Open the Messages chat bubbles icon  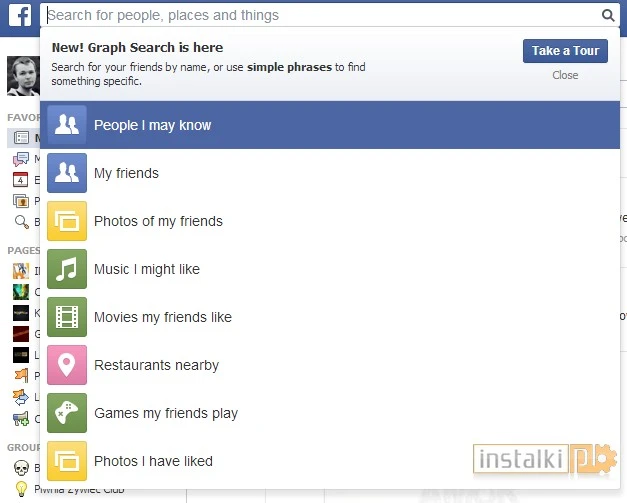click(x=21, y=159)
